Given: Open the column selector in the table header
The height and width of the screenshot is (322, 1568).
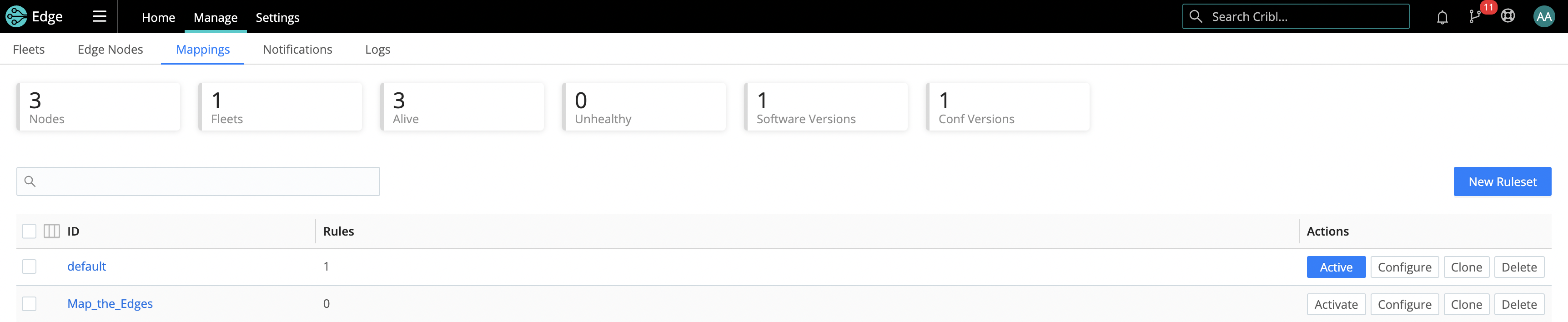Looking at the screenshot, I should pyautogui.click(x=51, y=231).
